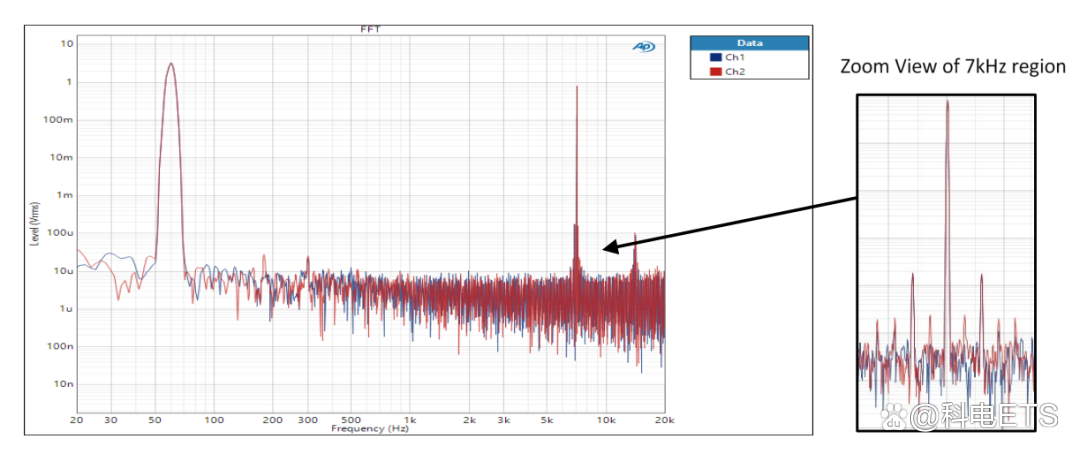
Task: Click the 10n level axis tick label
Action: point(65,384)
